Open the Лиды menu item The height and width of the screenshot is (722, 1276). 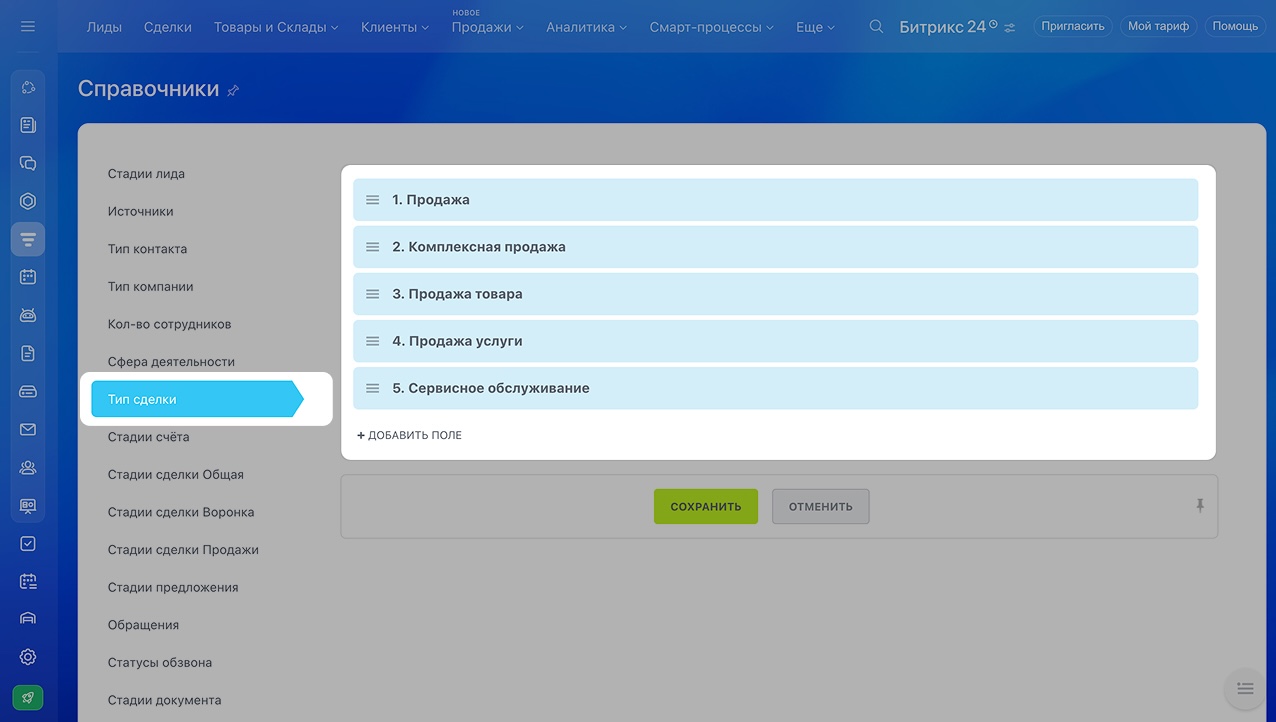(104, 27)
